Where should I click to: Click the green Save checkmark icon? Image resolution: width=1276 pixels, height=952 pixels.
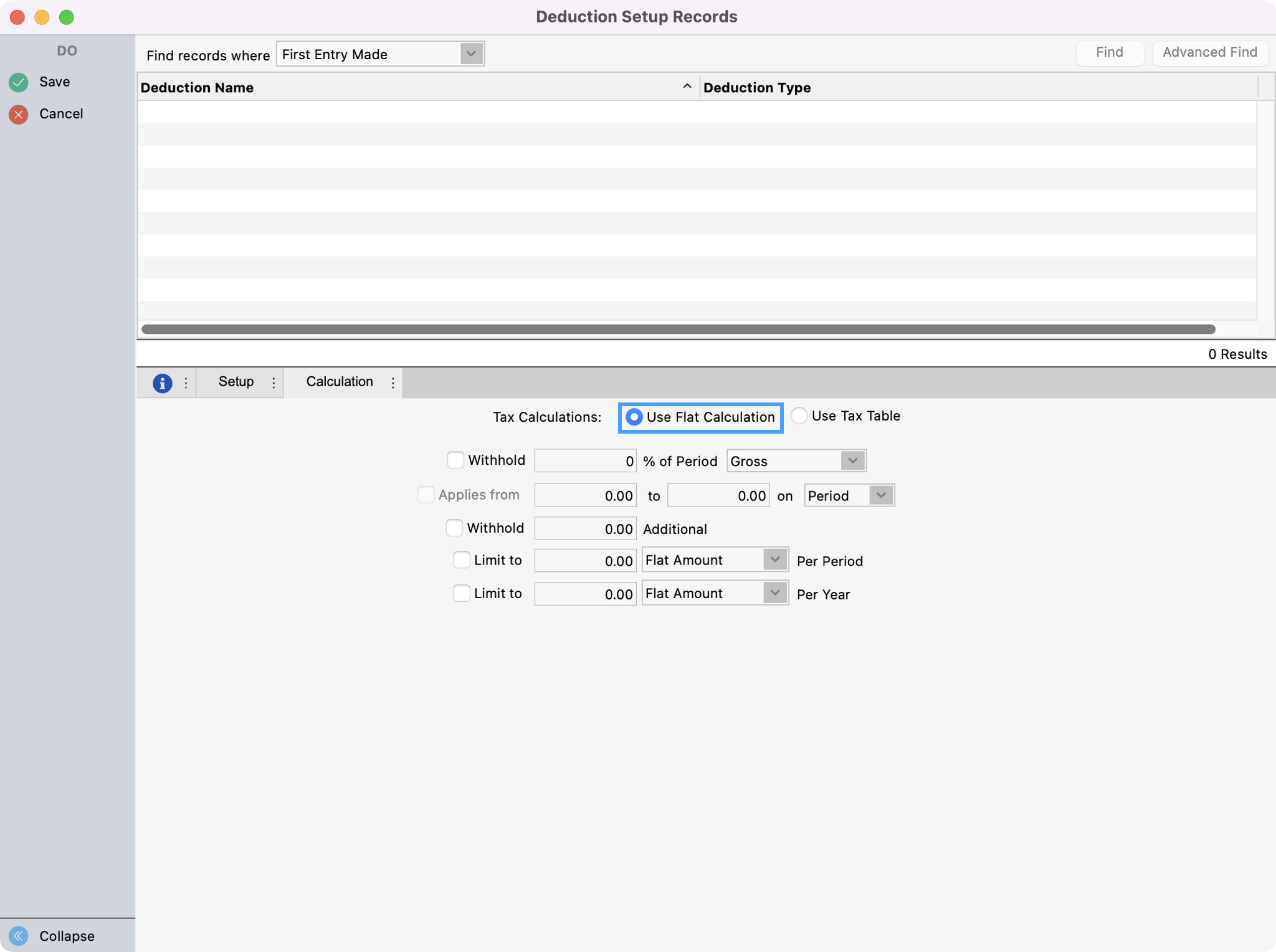(19, 82)
